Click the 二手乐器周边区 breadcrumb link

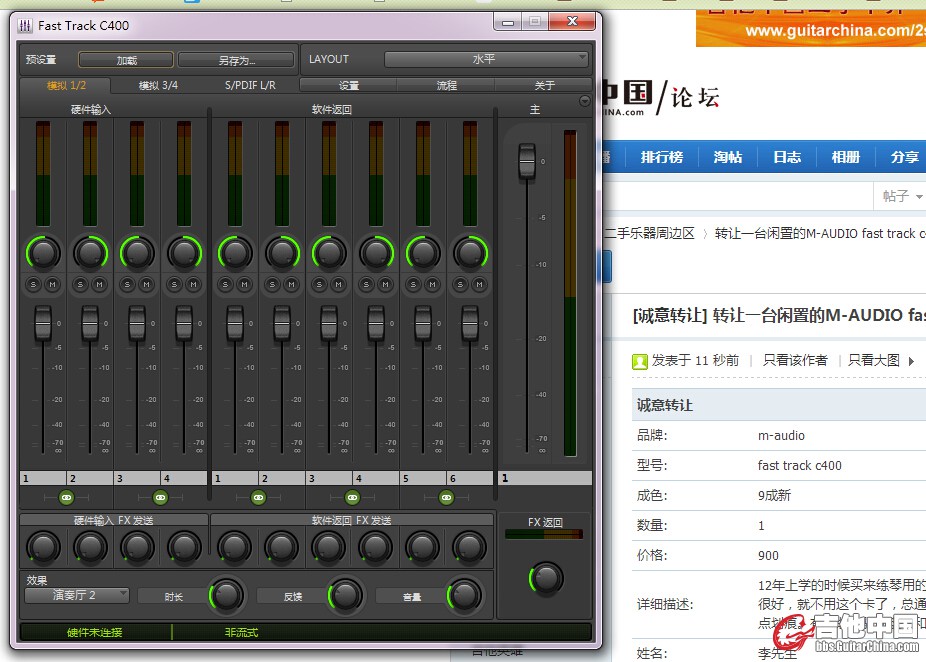pyautogui.click(x=649, y=234)
